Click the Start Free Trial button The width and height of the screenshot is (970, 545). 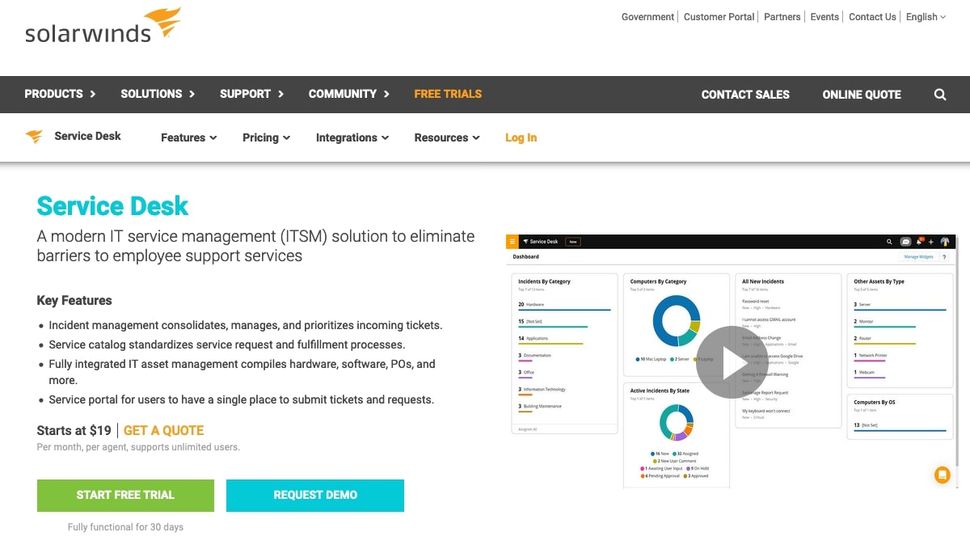click(126, 496)
